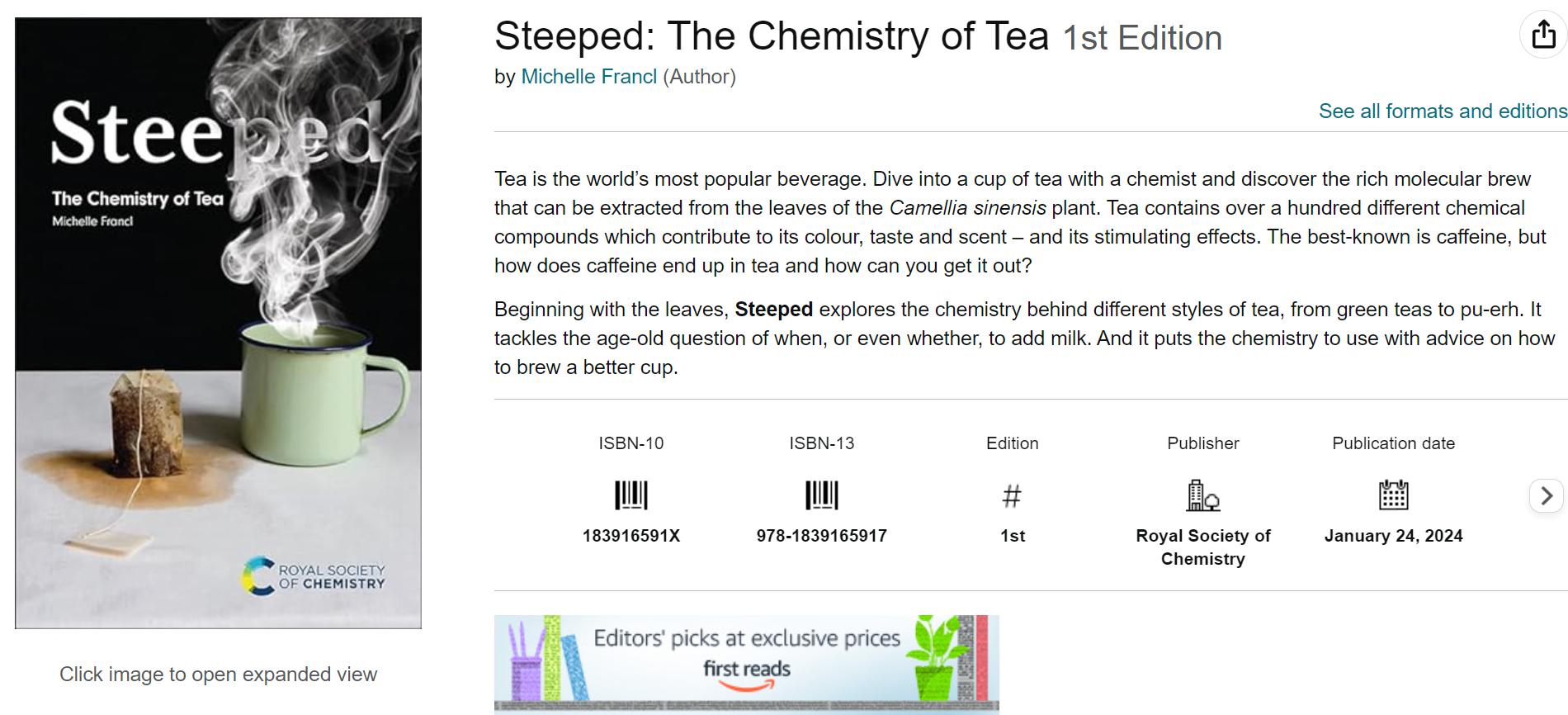Viewport: 1568px width, 715px height.
Task: Open See all formats and editions
Action: point(1443,111)
